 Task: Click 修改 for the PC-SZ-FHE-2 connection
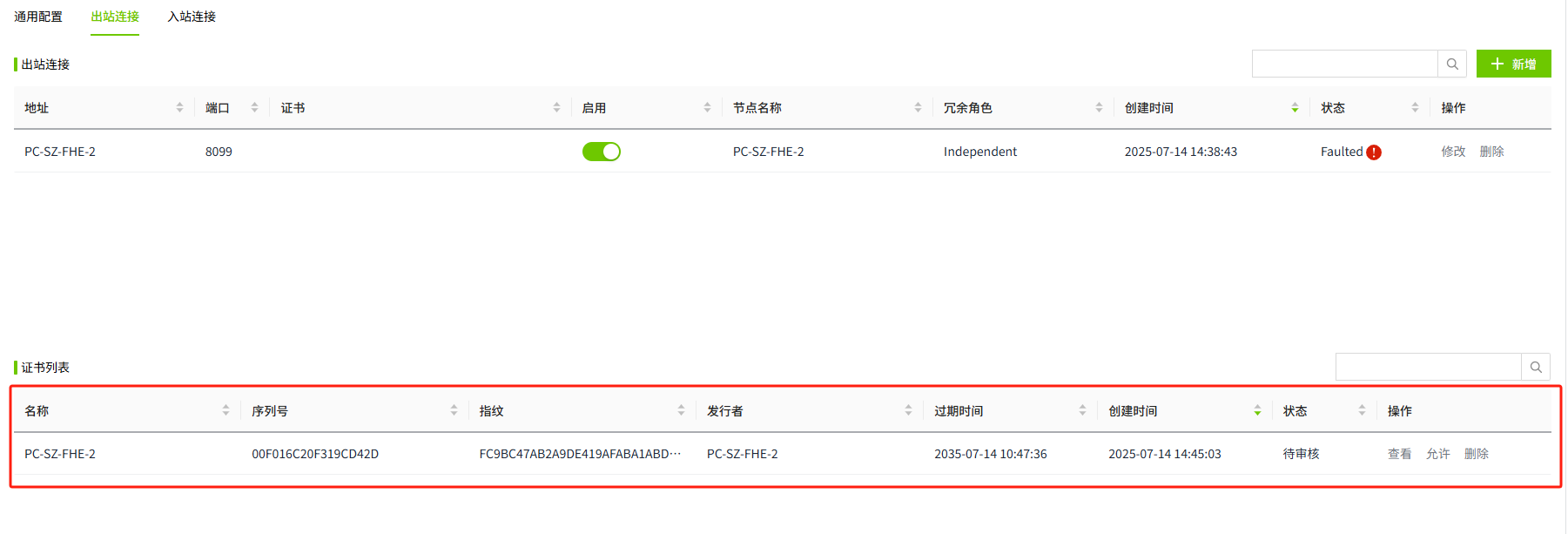1453,152
